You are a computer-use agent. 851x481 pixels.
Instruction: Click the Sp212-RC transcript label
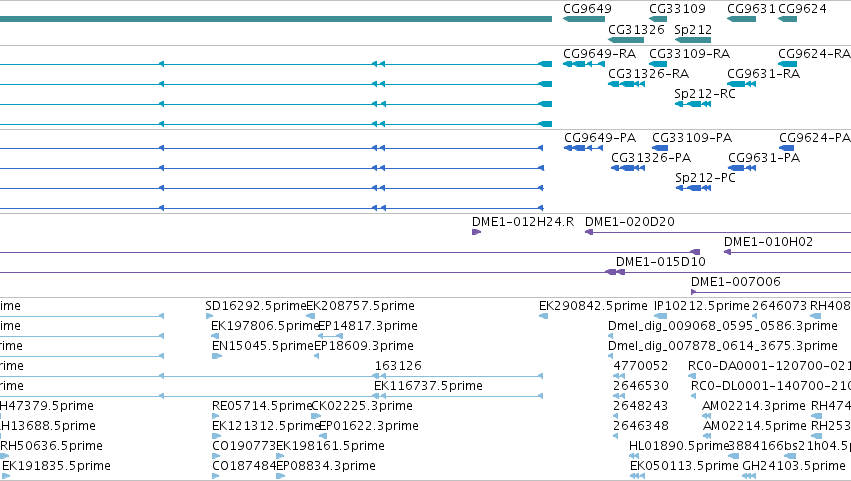coord(705,94)
